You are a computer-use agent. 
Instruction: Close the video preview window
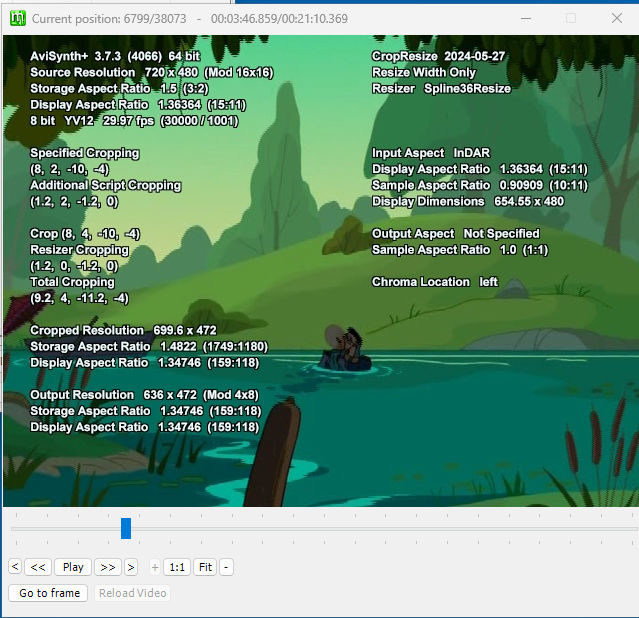point(617,18)
